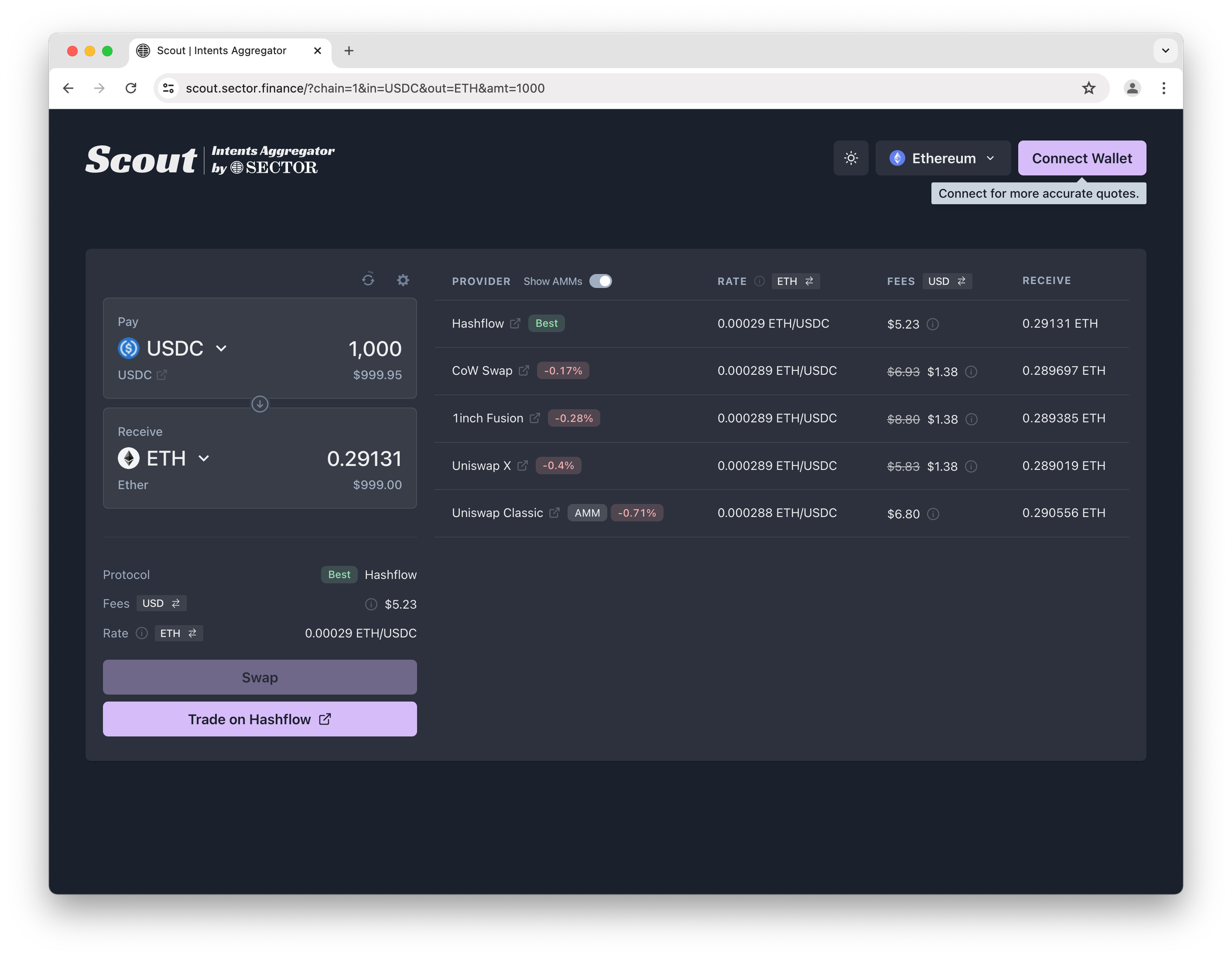Image resolution: width=1232 pixels, height=959 pixels.
Task: Switch RATE column ETH unit toggle
Action: (x=795, y=281)
